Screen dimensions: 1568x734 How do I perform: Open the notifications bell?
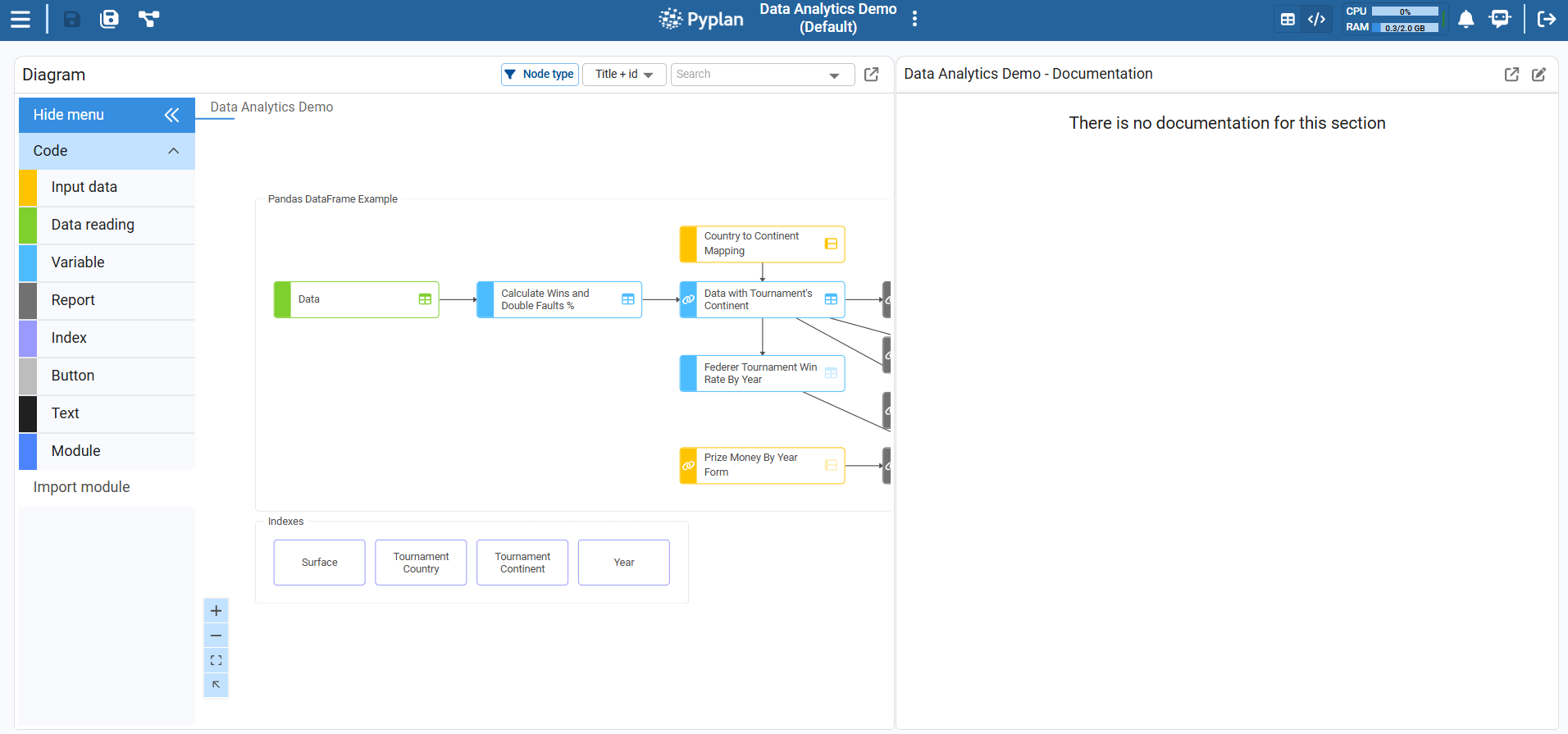(x=1465, y=19)
